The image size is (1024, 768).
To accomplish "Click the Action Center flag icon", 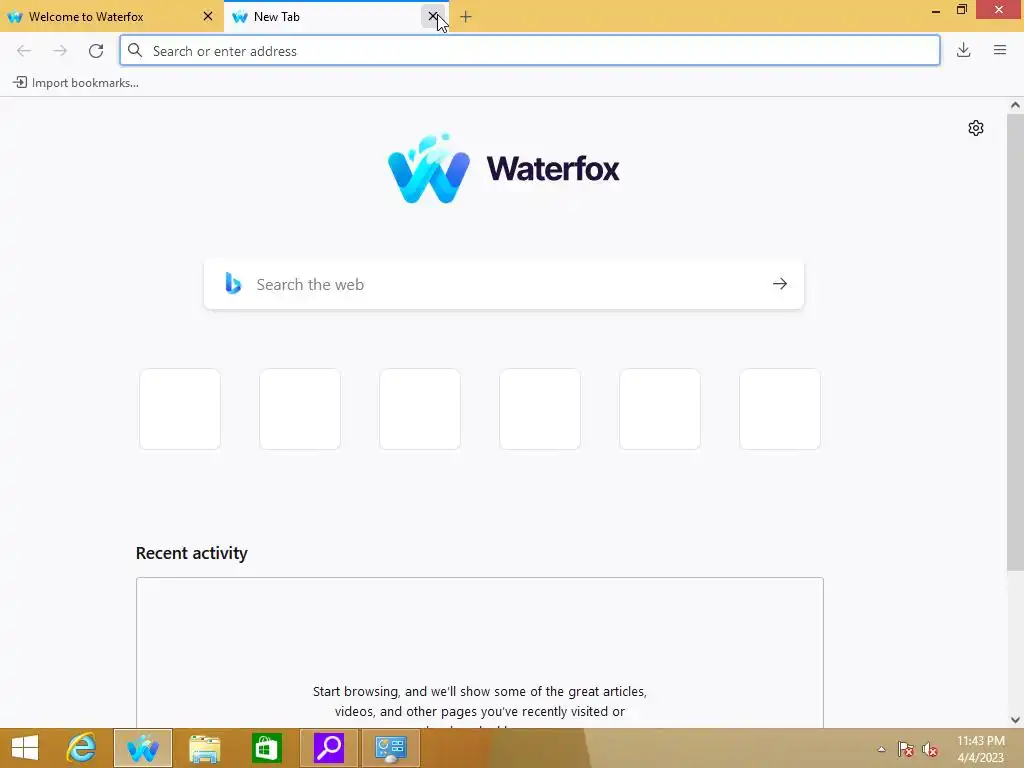I will point(905,749).
